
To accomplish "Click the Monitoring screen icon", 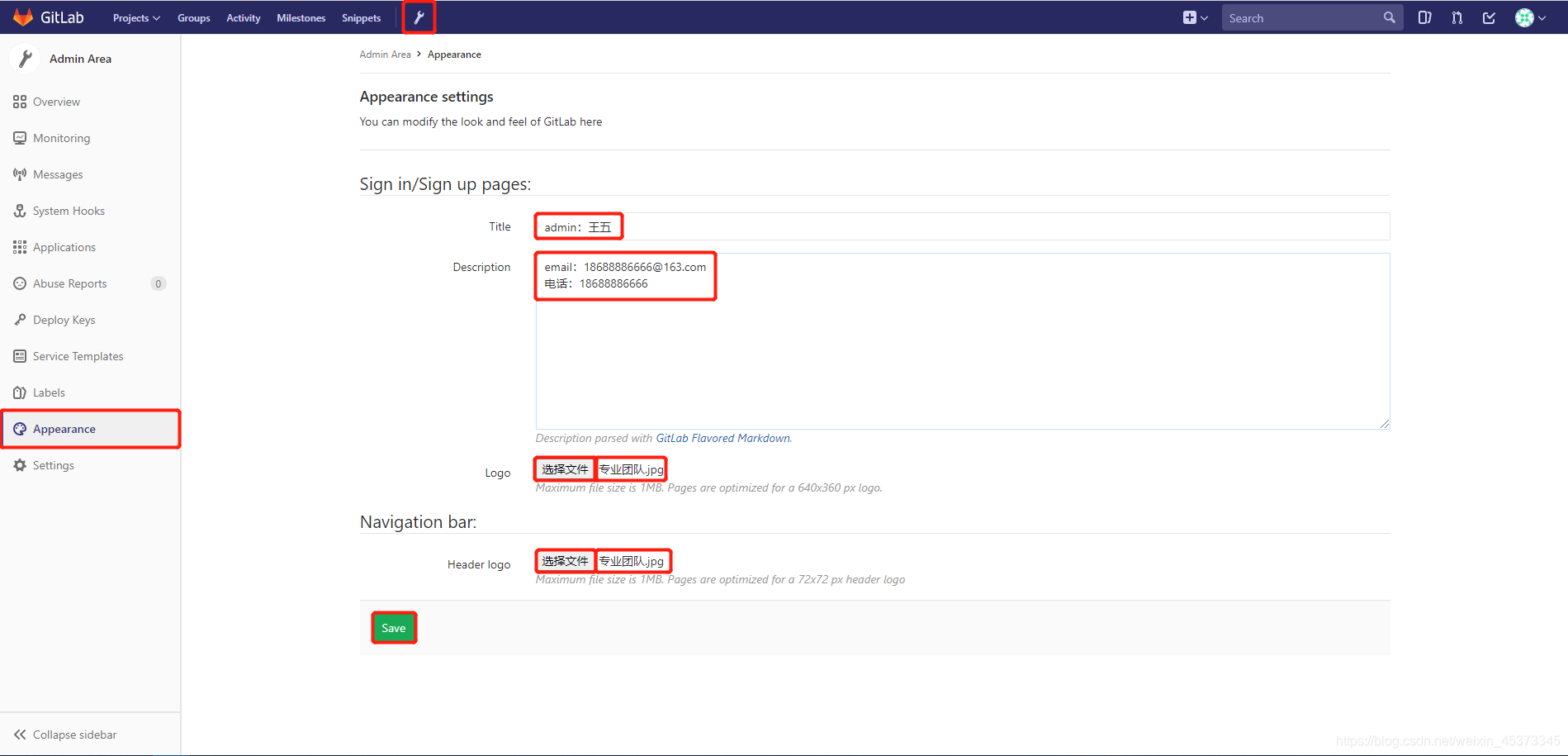I will pos(20,138).
